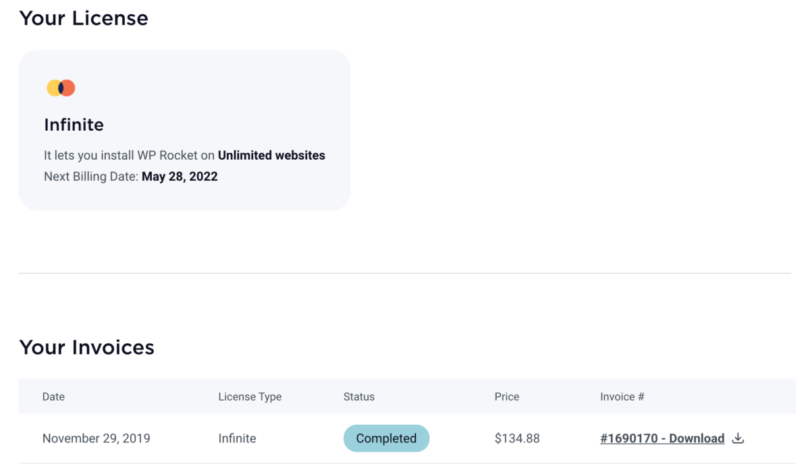
Task: Click the License Type column header
Action: [250, 397]
